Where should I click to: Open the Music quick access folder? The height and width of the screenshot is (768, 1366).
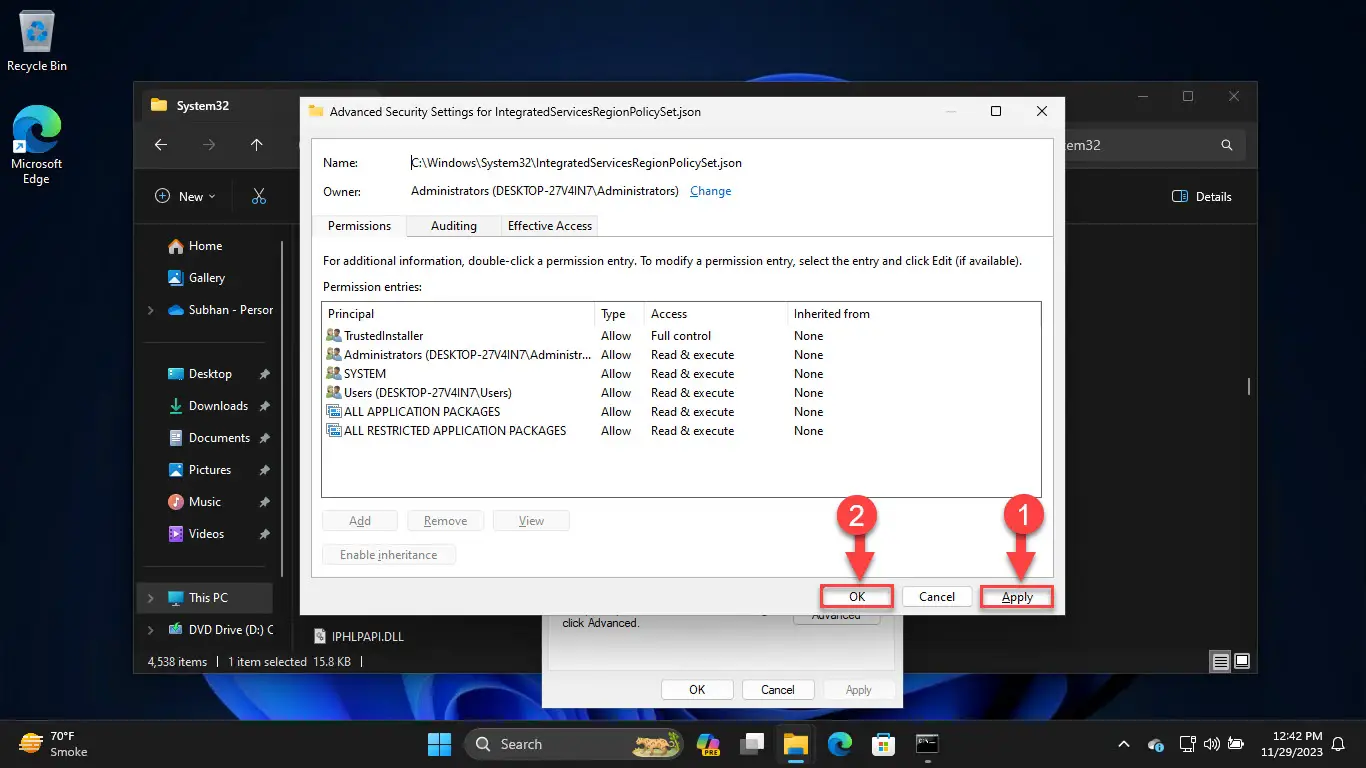(x=205, y=502)
